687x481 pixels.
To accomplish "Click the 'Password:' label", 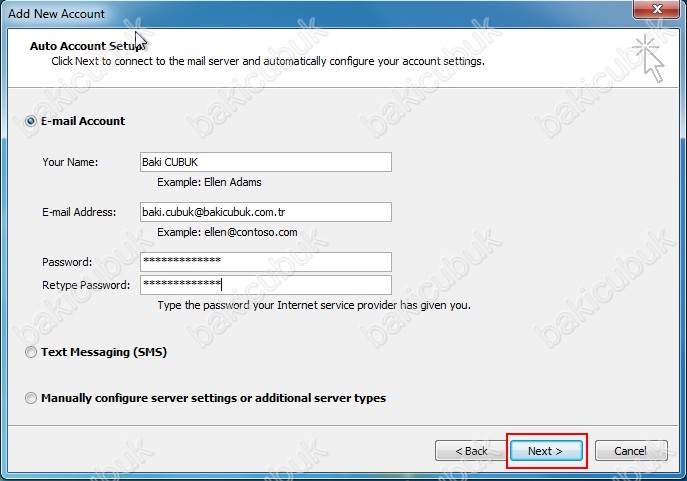I will 67,262.
